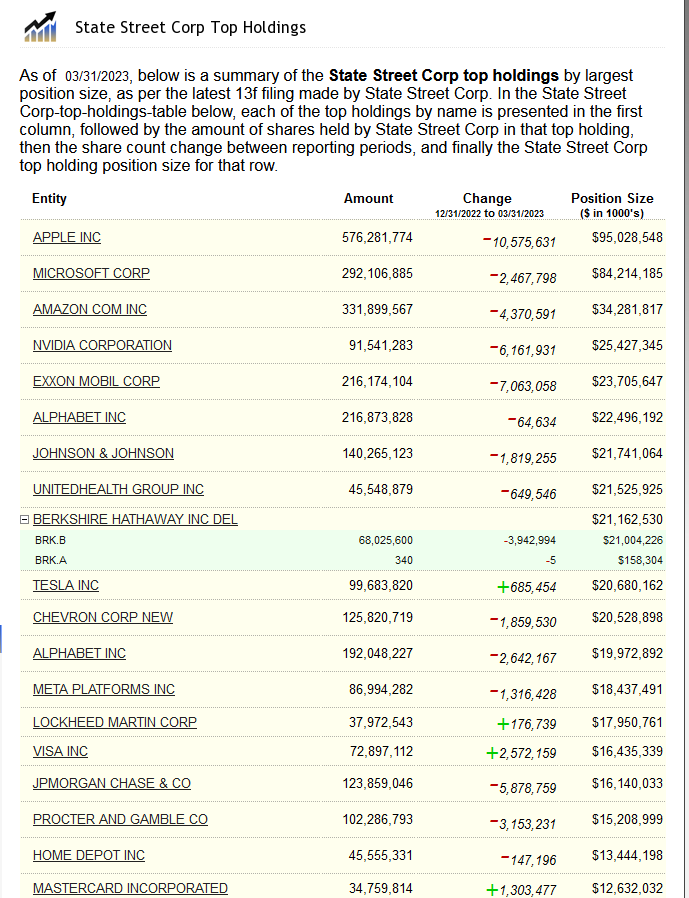Open the EXXON MOBIL CORP link
Screen dimensions: 689x898
pos(96,381)
